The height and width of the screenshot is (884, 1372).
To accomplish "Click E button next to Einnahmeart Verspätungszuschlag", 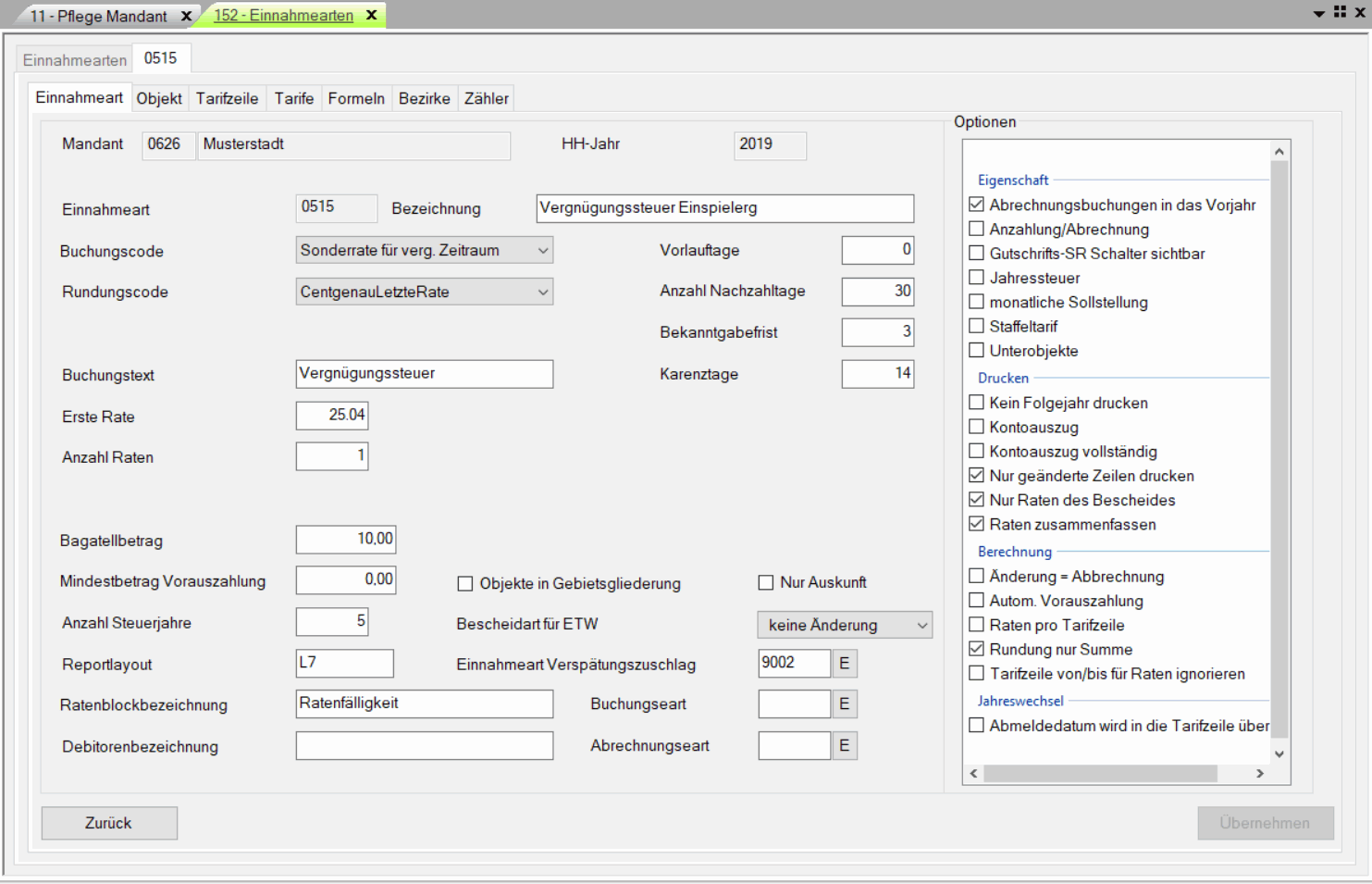I will click(844, 664).
